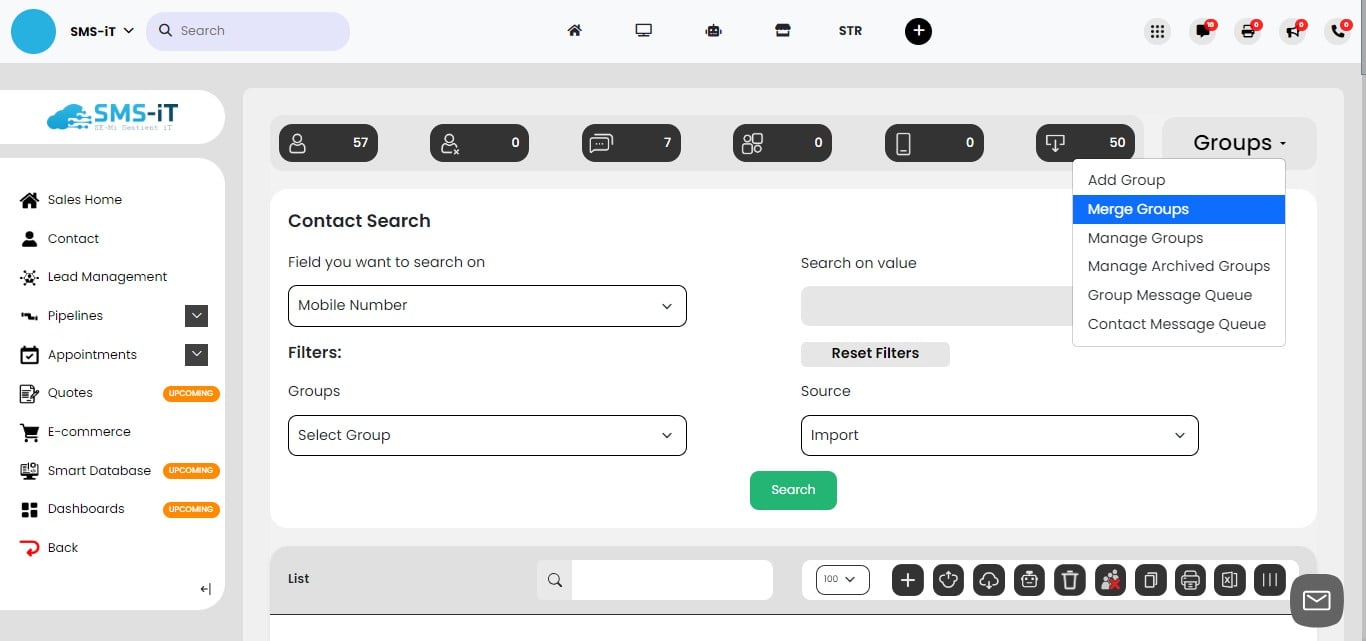Viewport: 1366px width, 641px height.
Task: Change the Source dropdown from Import
Action: pos(999,435)
